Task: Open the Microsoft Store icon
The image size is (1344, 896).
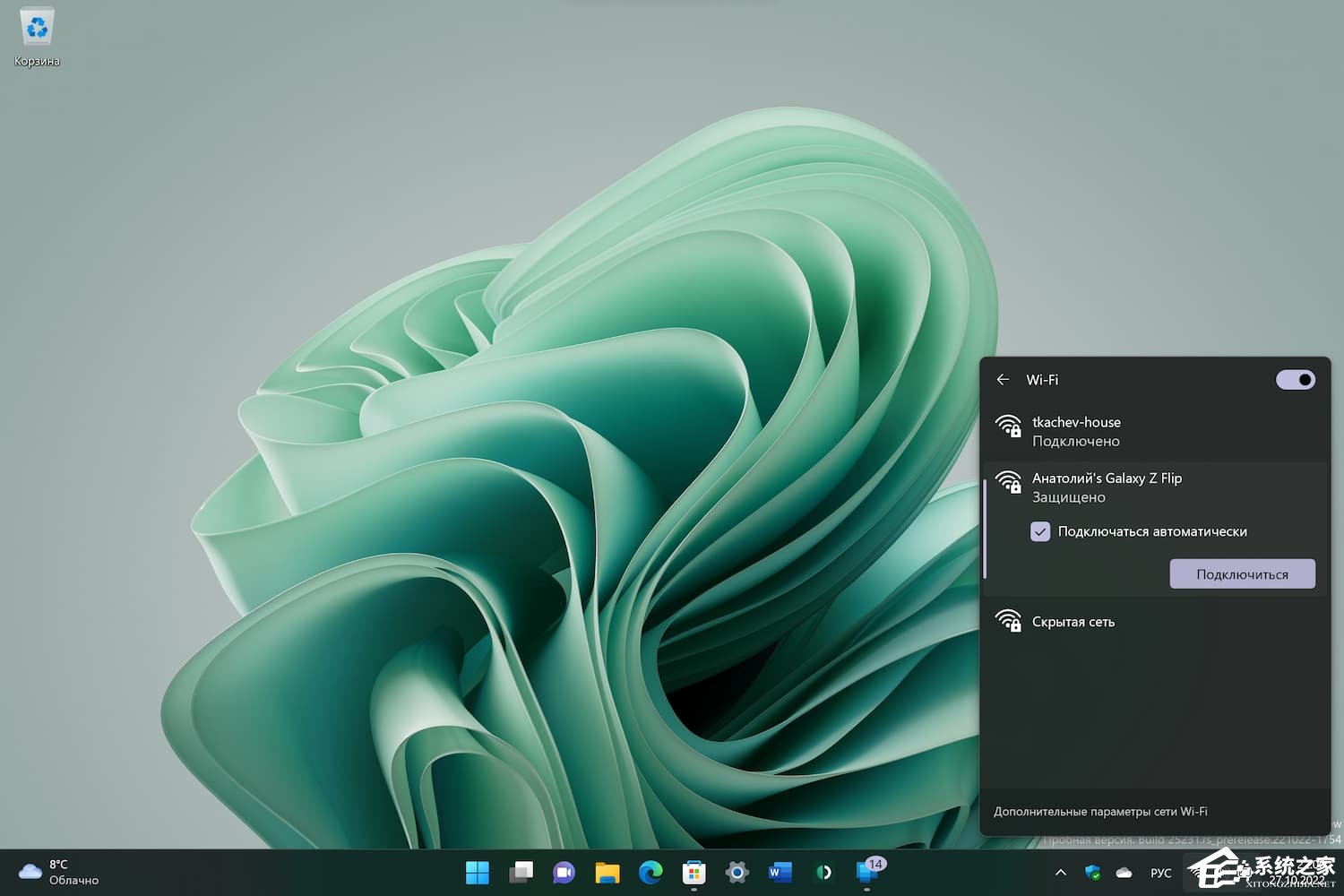Action: tap(693, 872)
